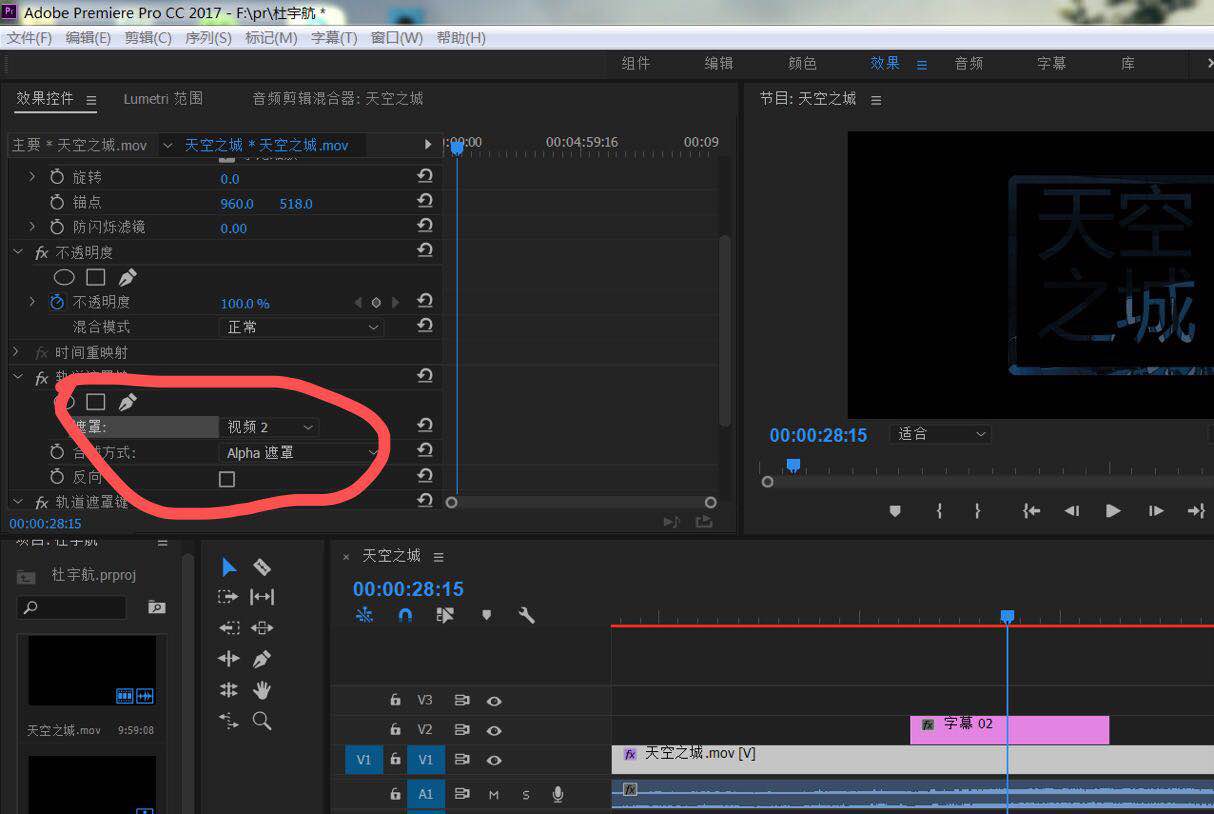The width and height of the screenshot is (1214, 814).
Task: Open the 适合 zoom level dropdown
Action: [938, 433]
